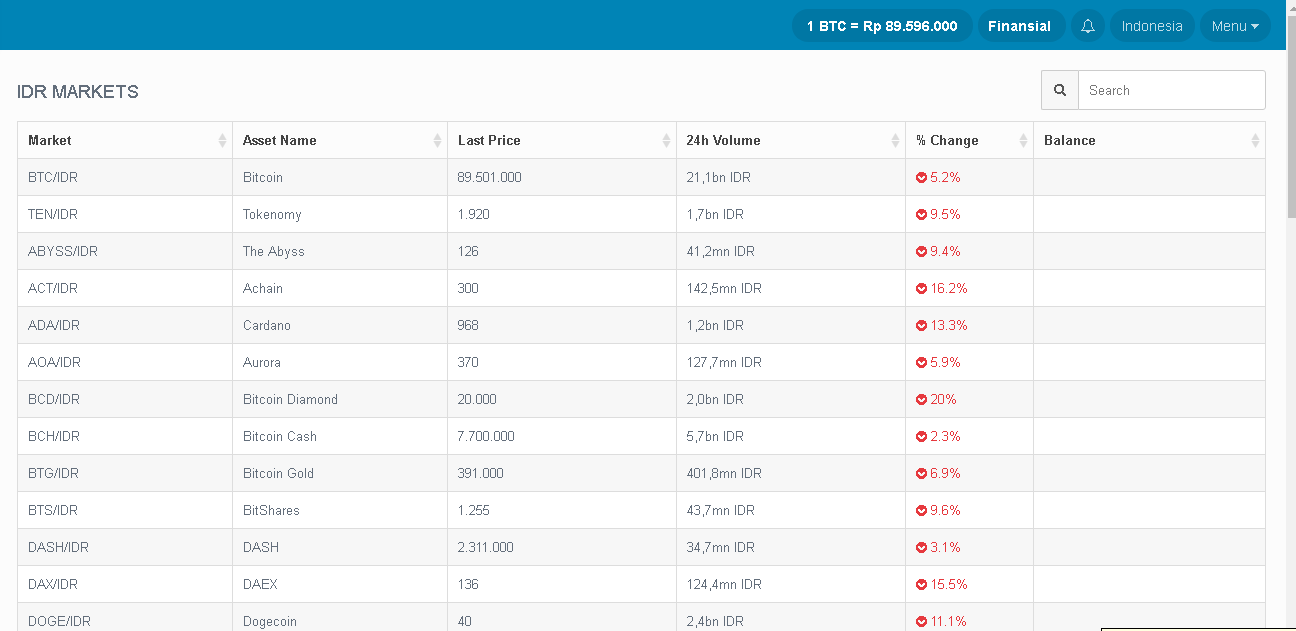Open the Finansial button
Image resolution: width=1296 pixels, height=631 pixels.
click(x=1019, y=26)
